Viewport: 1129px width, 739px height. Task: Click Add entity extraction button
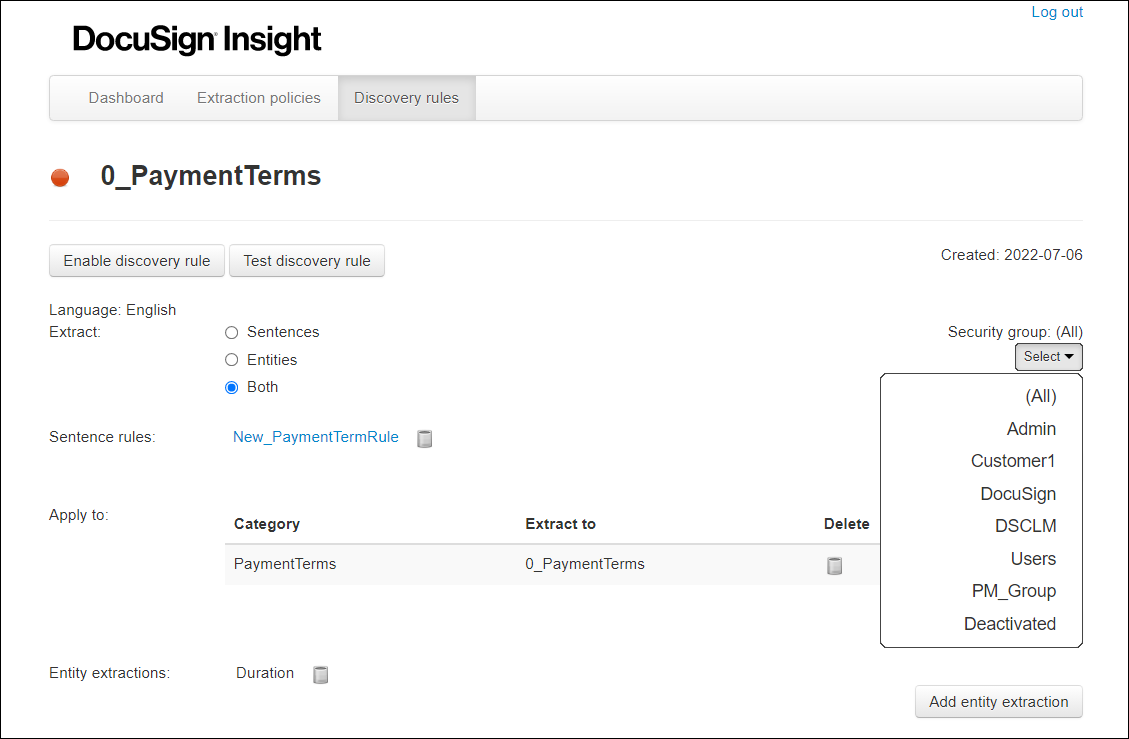tap(998, 702)
